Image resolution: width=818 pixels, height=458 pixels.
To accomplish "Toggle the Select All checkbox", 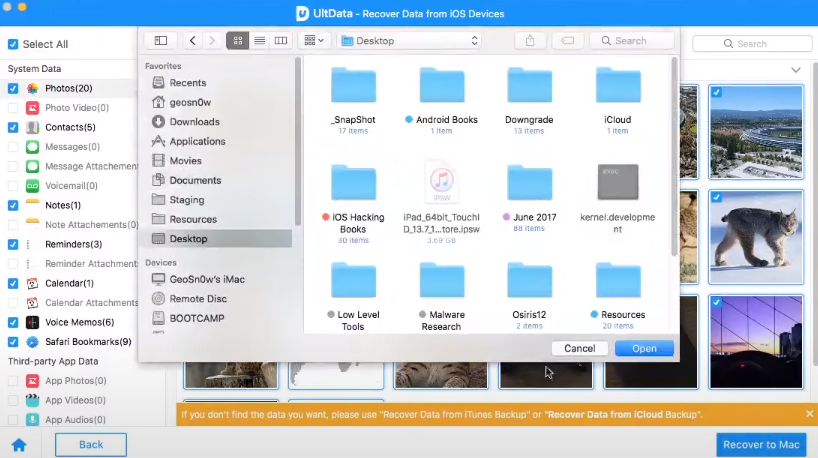I will point(13,44).
